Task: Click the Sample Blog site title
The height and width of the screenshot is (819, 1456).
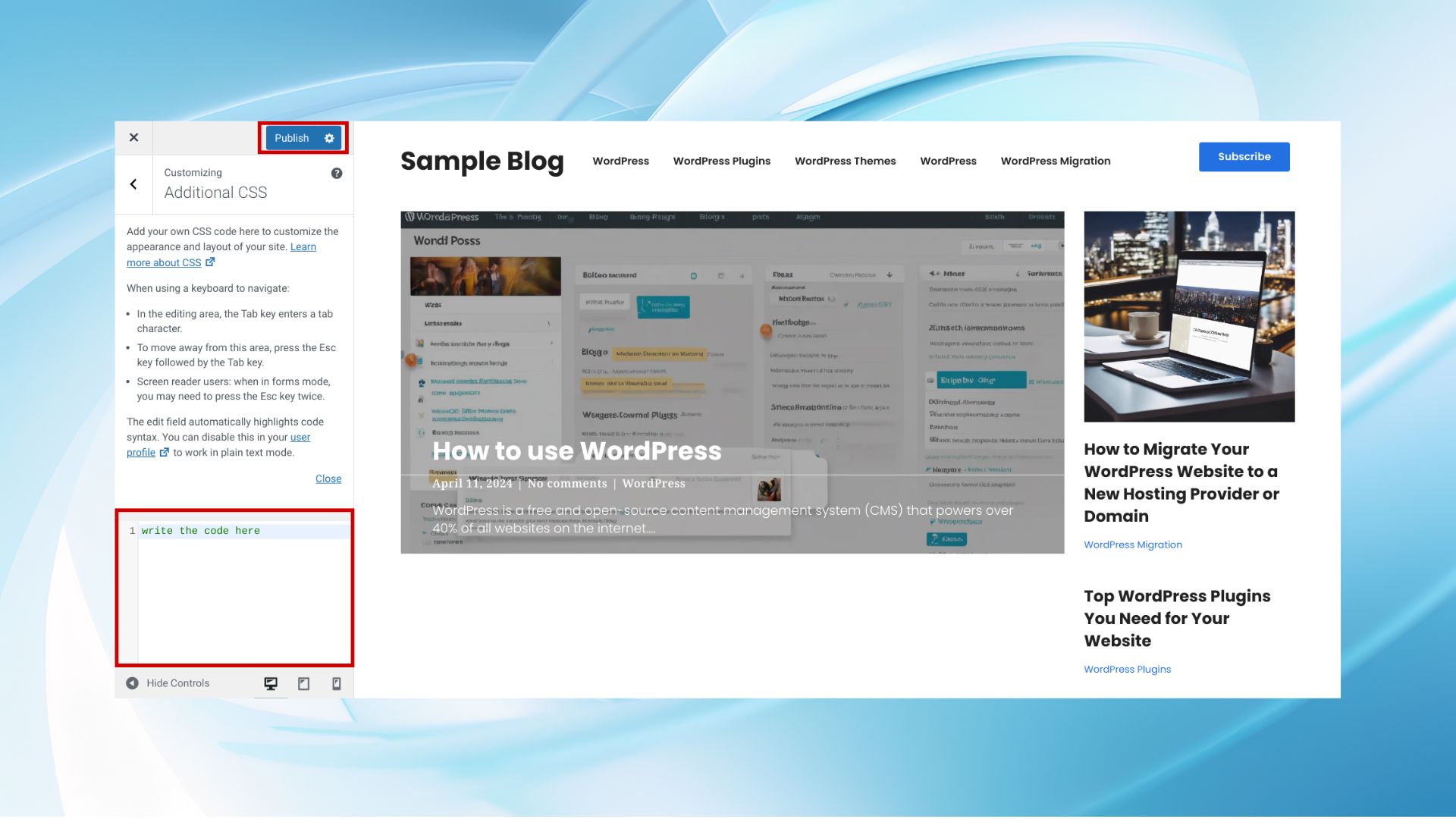Action: tap(482, 161)
